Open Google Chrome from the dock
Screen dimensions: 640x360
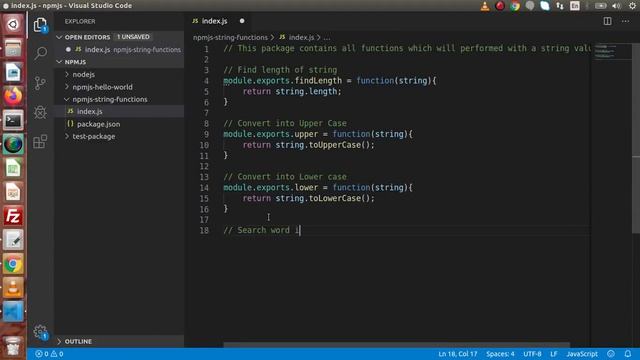click(x=13, y=264)
